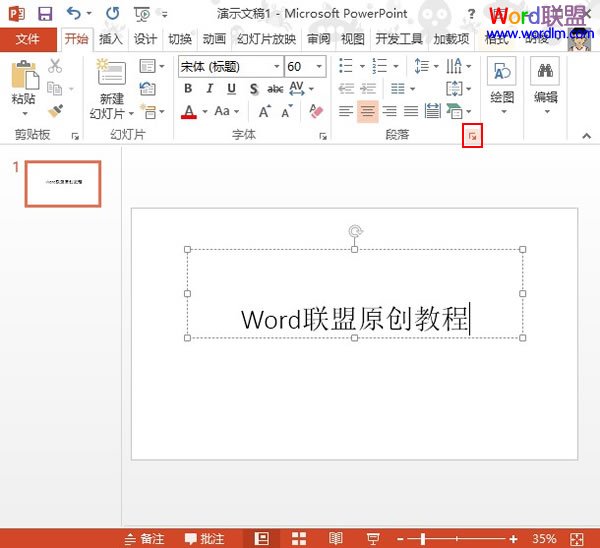Select the format painter brush
The width and height of the screenshot is (600, 548).
click(55, 111)
